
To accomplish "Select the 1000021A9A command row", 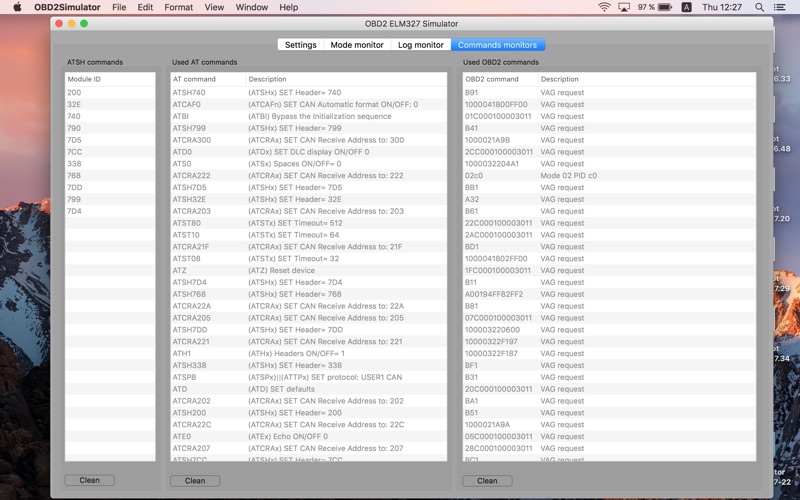I will [x=609, y=424].
